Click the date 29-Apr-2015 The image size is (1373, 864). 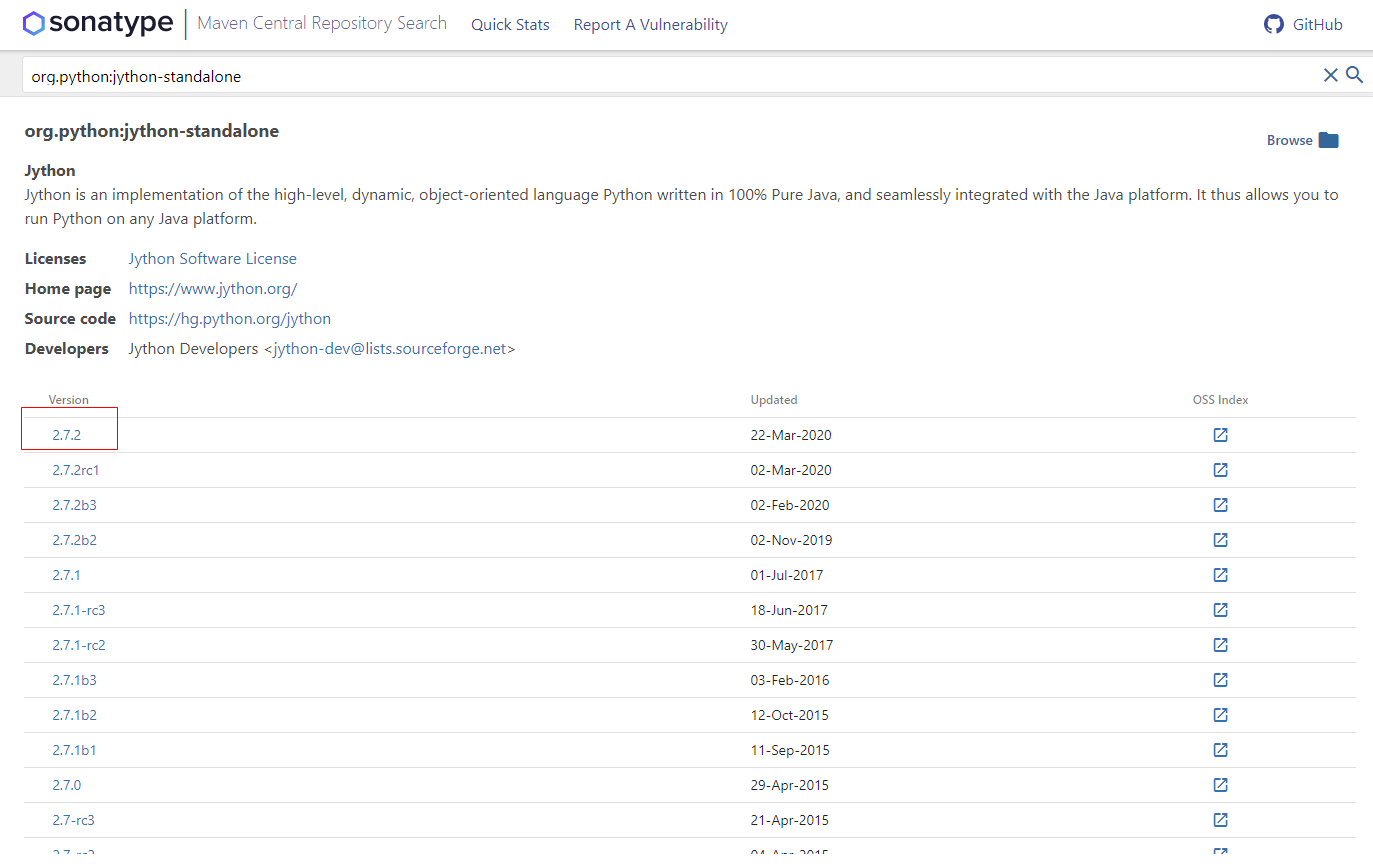pyautogui.click(x=790, y=785)
